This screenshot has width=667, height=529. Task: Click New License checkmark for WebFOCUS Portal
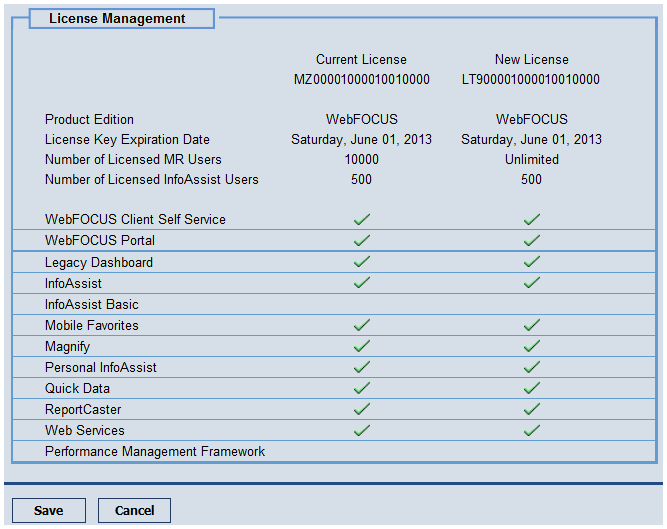point(532,240)
